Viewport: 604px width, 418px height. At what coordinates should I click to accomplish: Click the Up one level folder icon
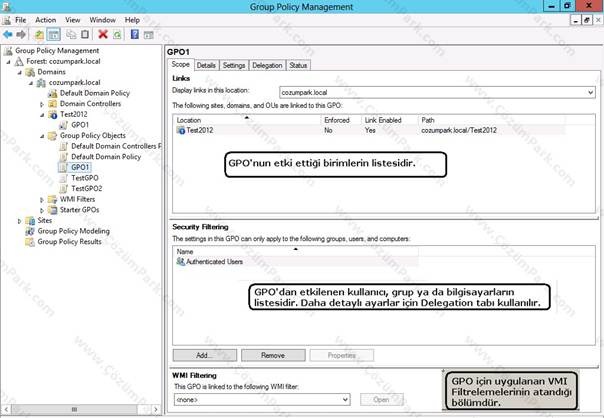click(39, 35)
